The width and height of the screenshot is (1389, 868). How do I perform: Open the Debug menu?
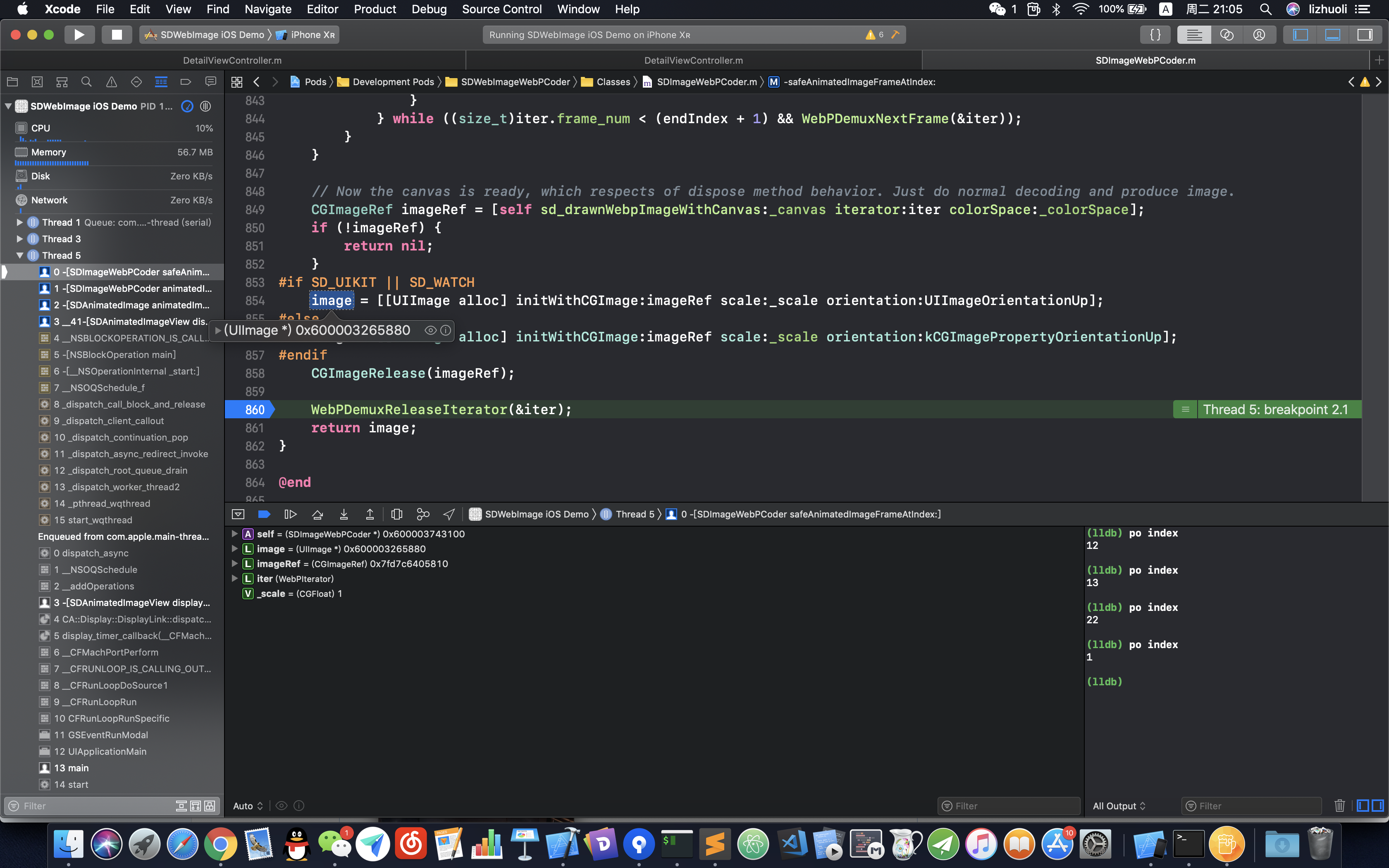click(x=428, y=9)
